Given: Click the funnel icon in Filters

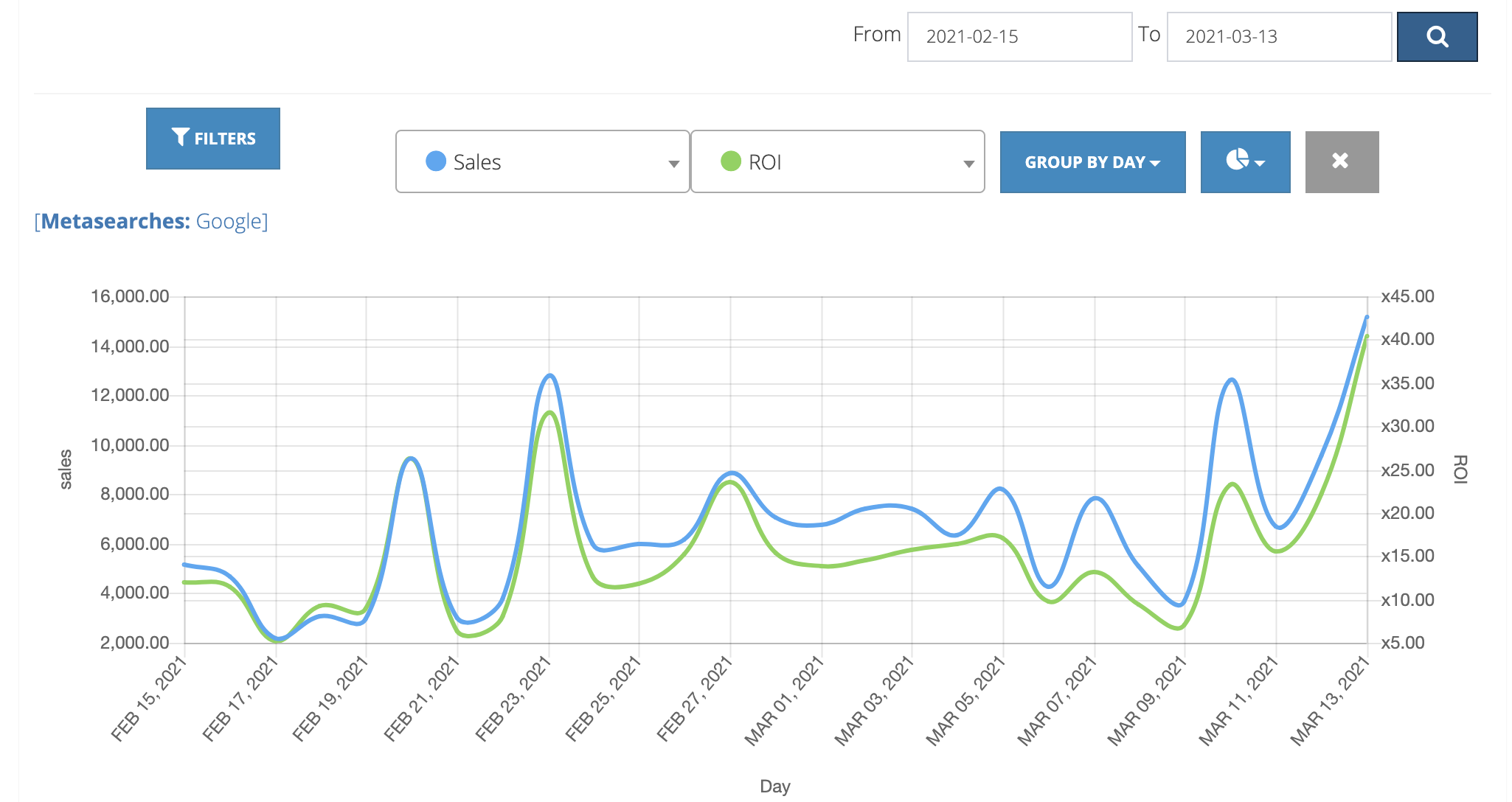Looking at the screenshot, I should click(181, 137).
